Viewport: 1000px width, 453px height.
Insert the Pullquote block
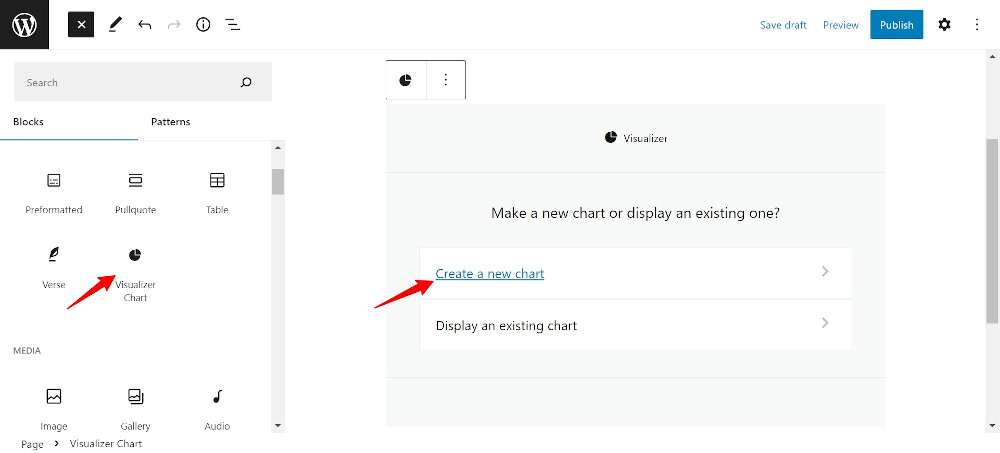point(135,193)
